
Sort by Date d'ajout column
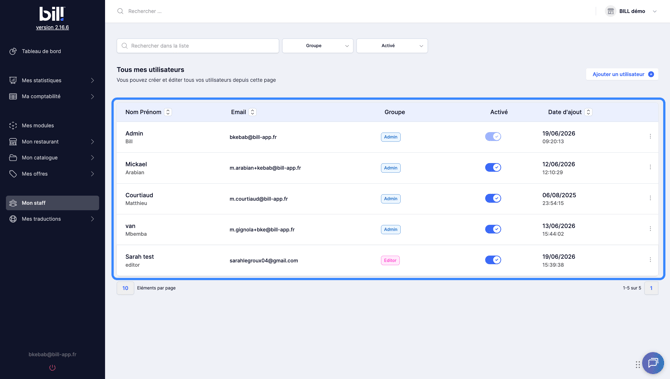tap(588, 112)
